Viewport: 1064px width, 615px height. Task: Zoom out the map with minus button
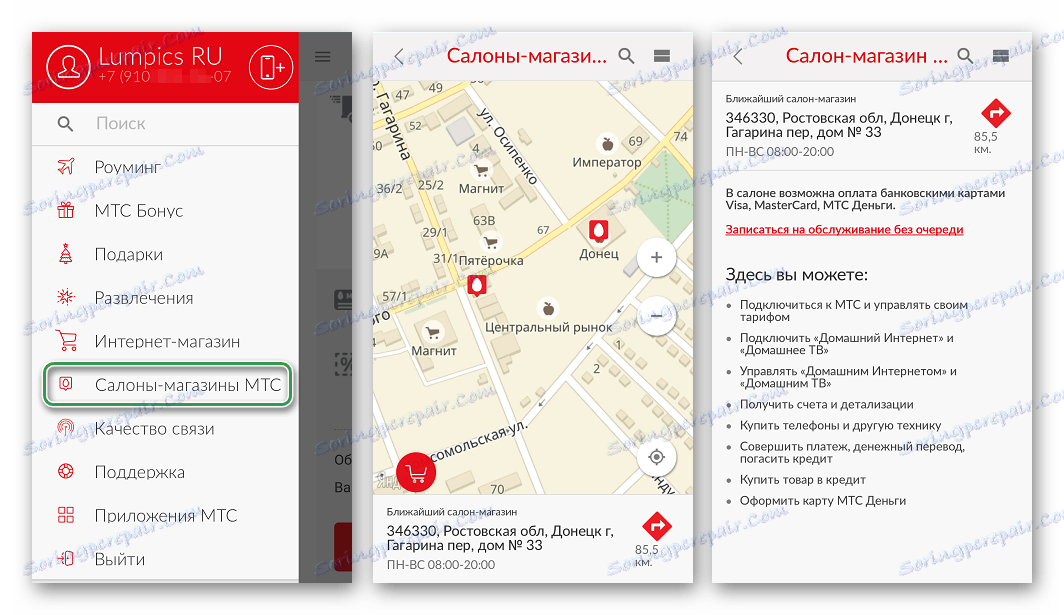click(656, 316)
